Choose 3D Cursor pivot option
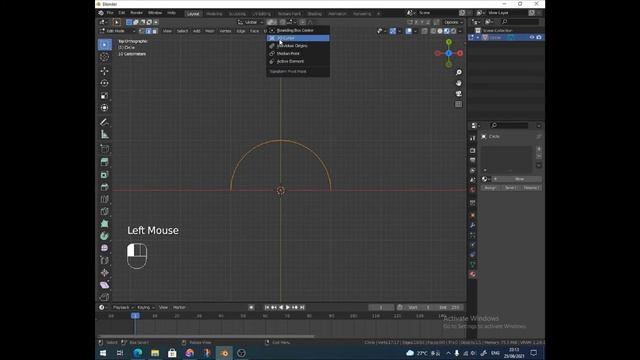 point(298,38)
